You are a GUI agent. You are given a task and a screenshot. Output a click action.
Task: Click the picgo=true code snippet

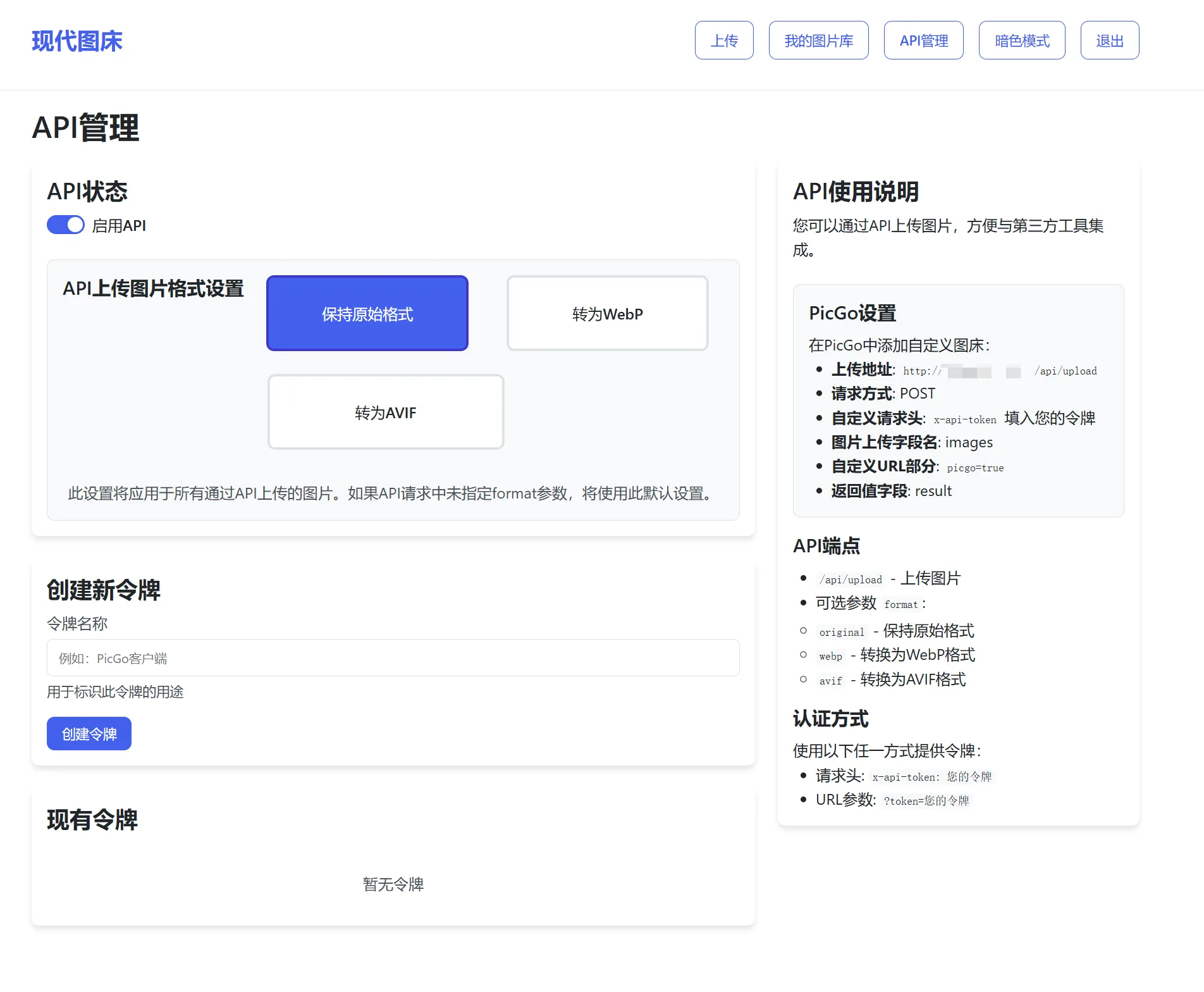coord(974,468)
